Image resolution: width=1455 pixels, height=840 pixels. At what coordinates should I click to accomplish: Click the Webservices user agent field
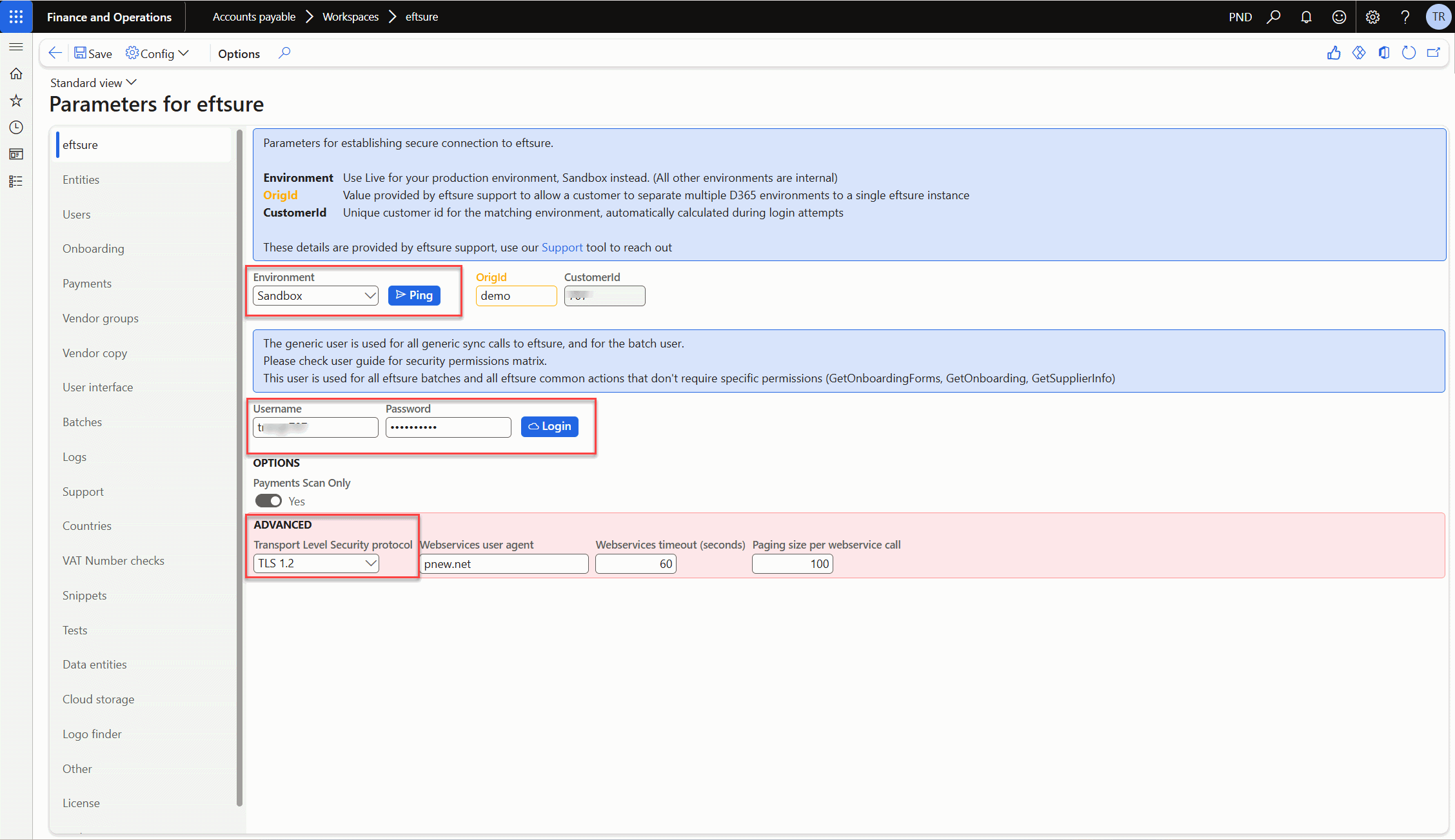tap(504, 564)
